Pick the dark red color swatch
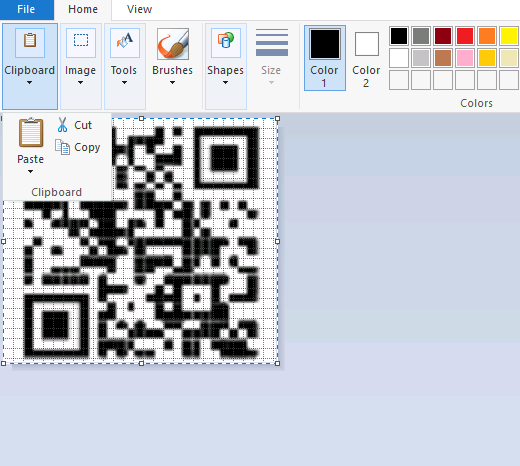The height and width of the screenshot is (466, 520). click(443, 36)
